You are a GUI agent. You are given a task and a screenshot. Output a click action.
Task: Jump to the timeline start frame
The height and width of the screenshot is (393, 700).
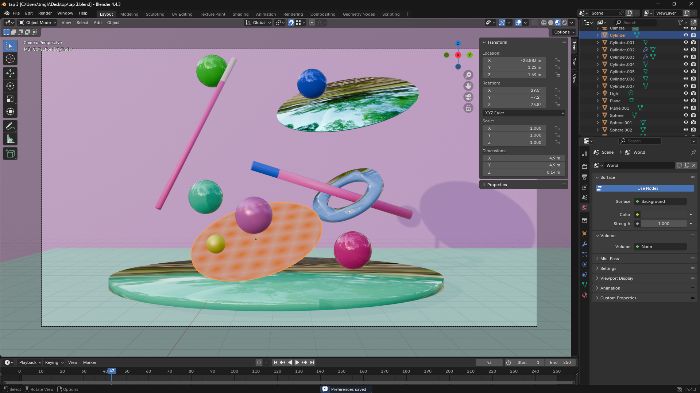coord(275,362)
